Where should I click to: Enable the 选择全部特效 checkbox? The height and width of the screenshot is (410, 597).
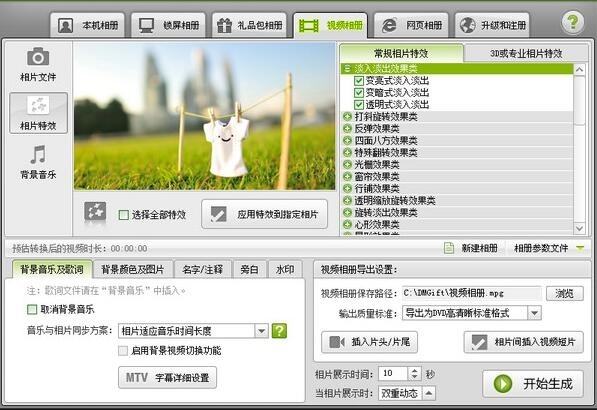coord(123,215)
